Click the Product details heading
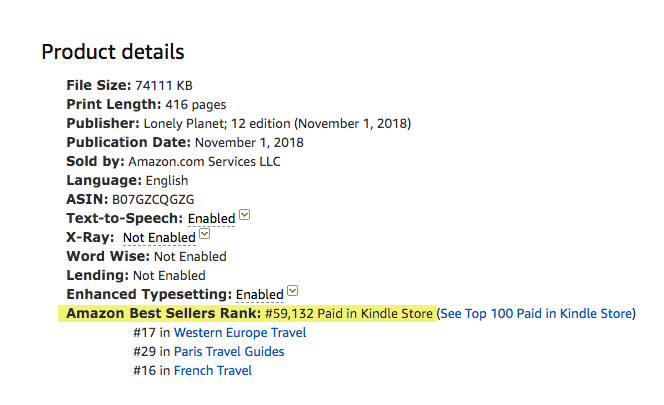664x405 pixels. tap(113, 52)
